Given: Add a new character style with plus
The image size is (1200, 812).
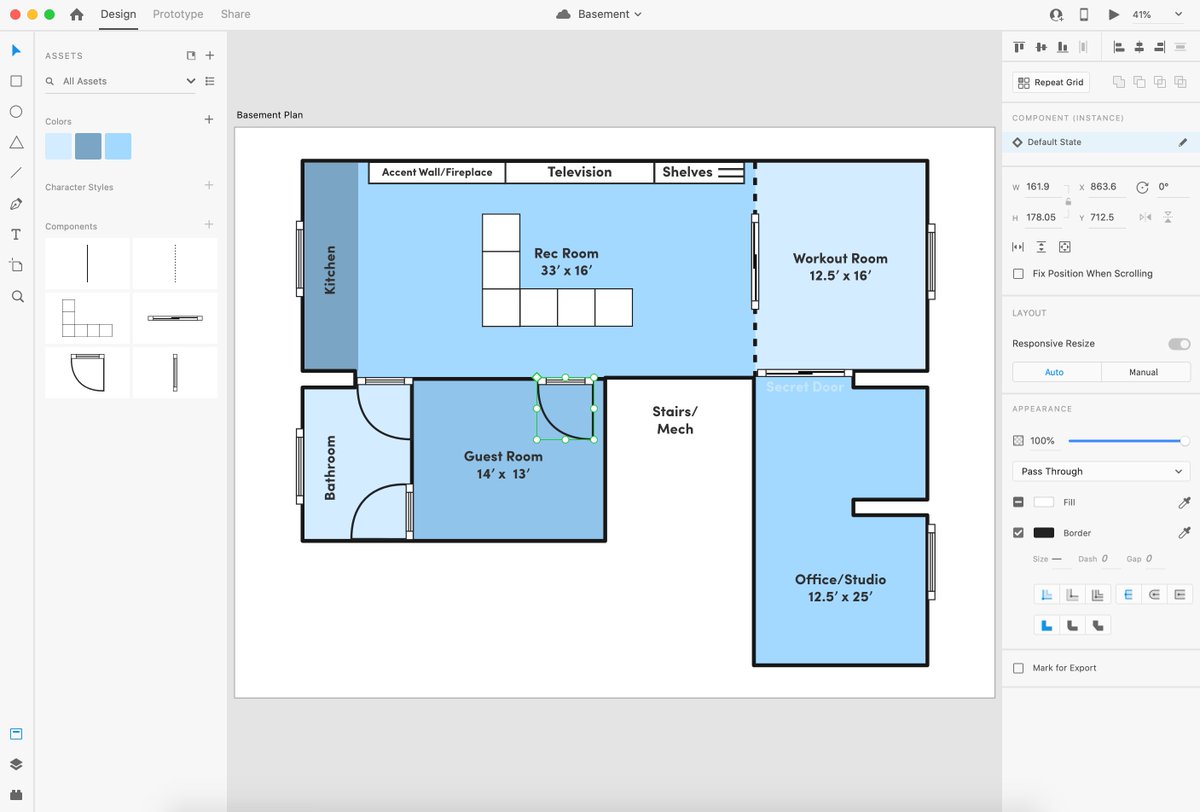Looking at the screenshot, I should [x=209, y=186].
